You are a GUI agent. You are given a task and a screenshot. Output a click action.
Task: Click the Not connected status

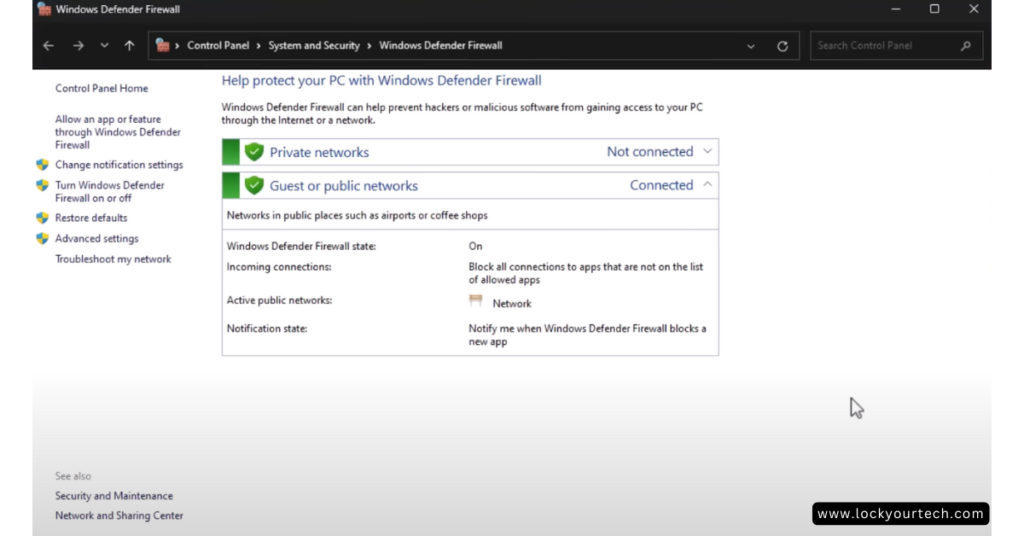click(x=650, y=151)
